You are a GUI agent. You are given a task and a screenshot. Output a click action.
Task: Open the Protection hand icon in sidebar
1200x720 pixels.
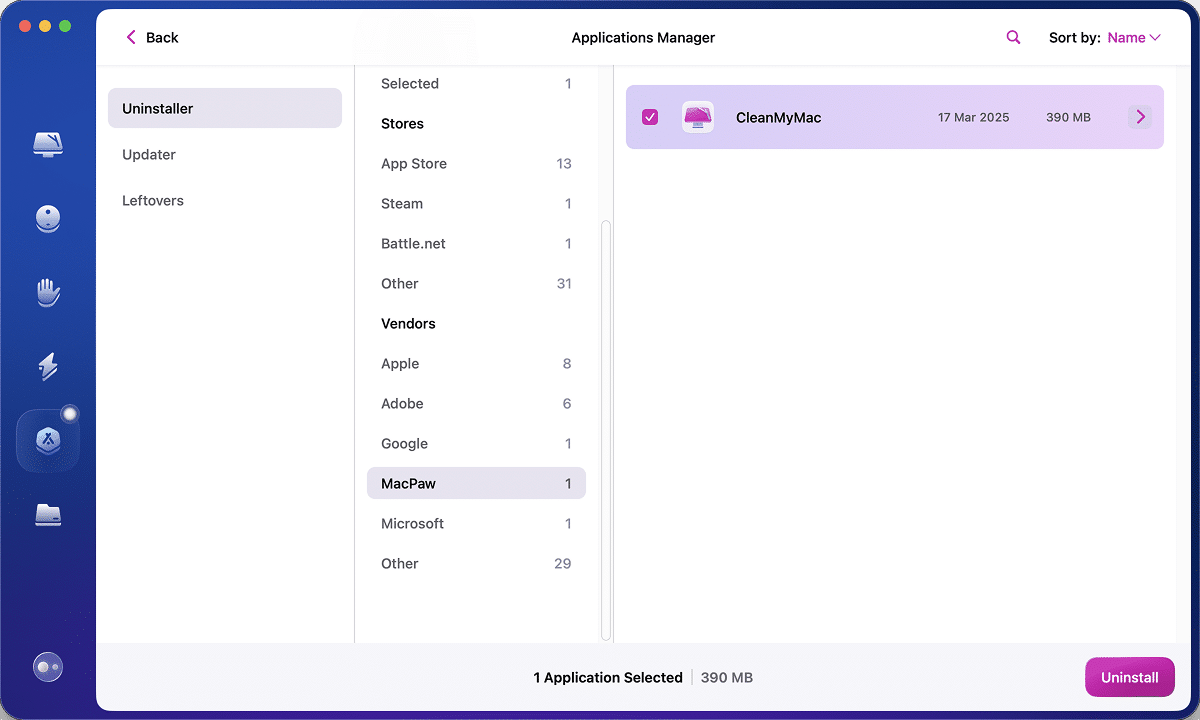coord(48,293)
